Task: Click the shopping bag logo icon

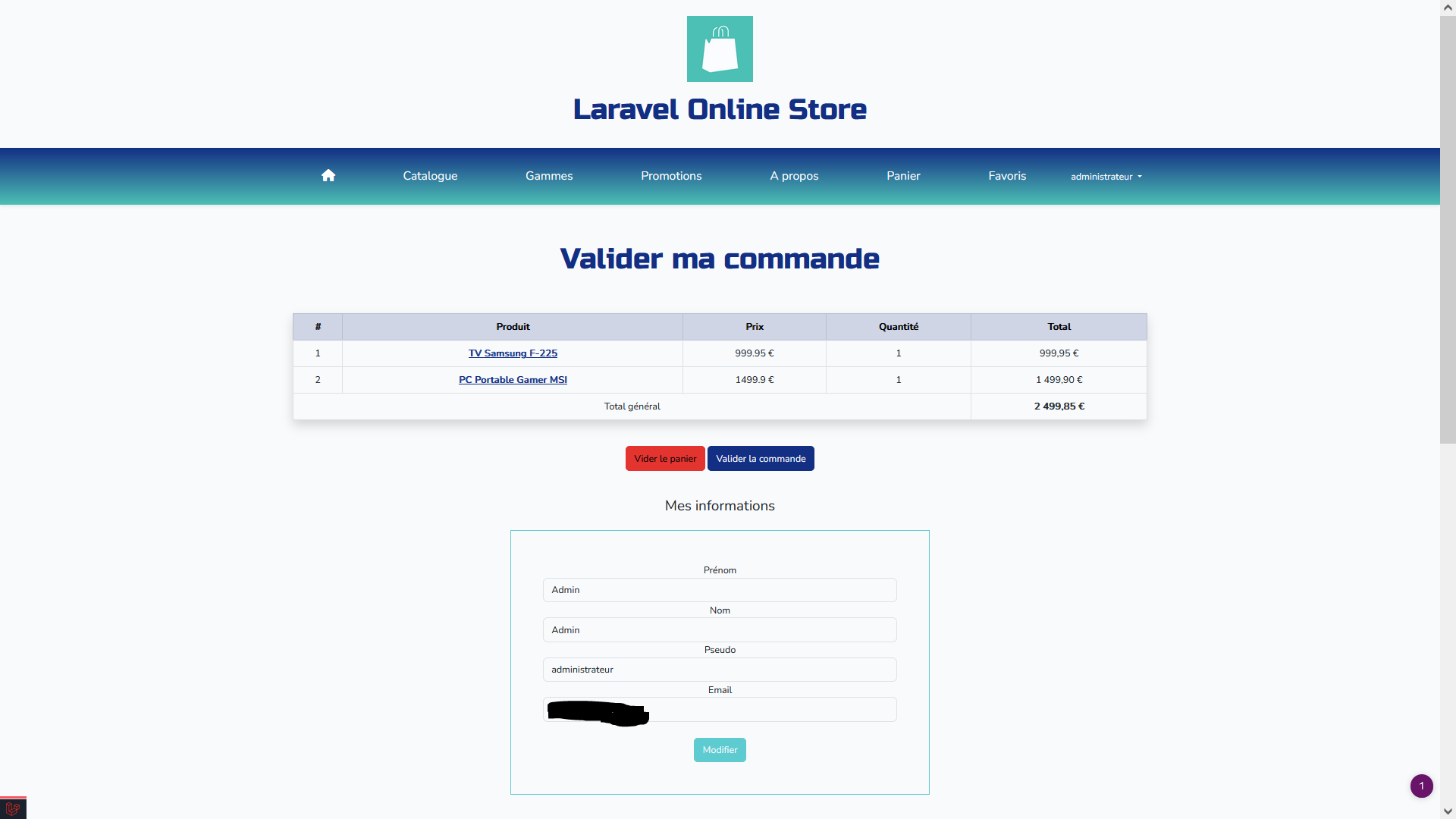Action: (720, 48)
